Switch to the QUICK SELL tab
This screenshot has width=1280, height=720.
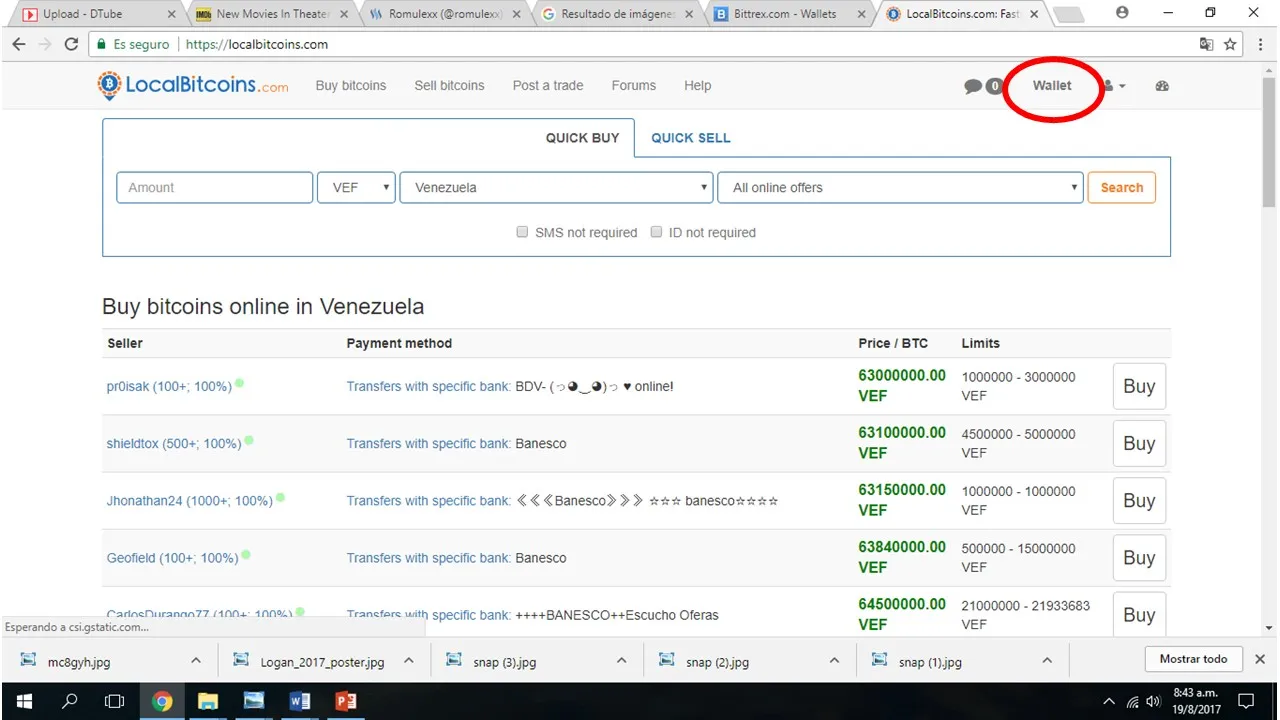[x=691, y=138]
